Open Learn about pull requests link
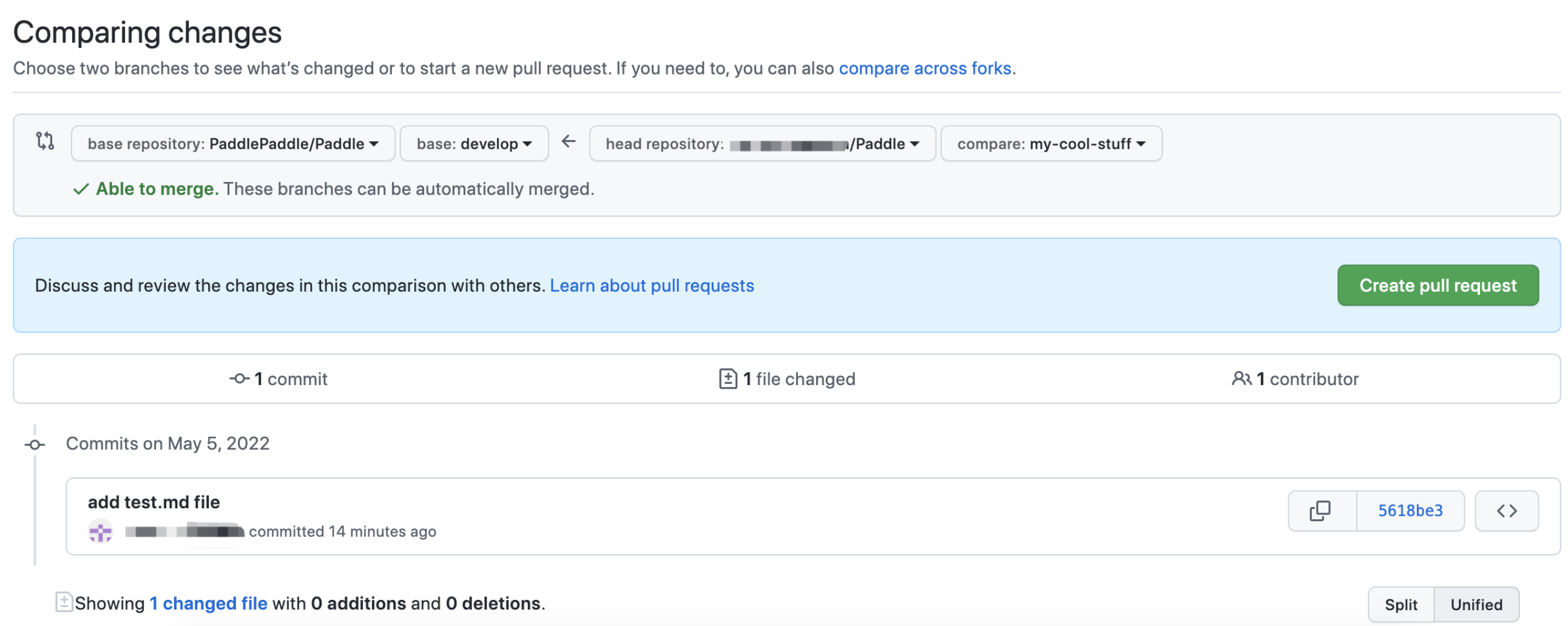Image resolution: width=1568 pixels, height=626 pixels. 651,285
